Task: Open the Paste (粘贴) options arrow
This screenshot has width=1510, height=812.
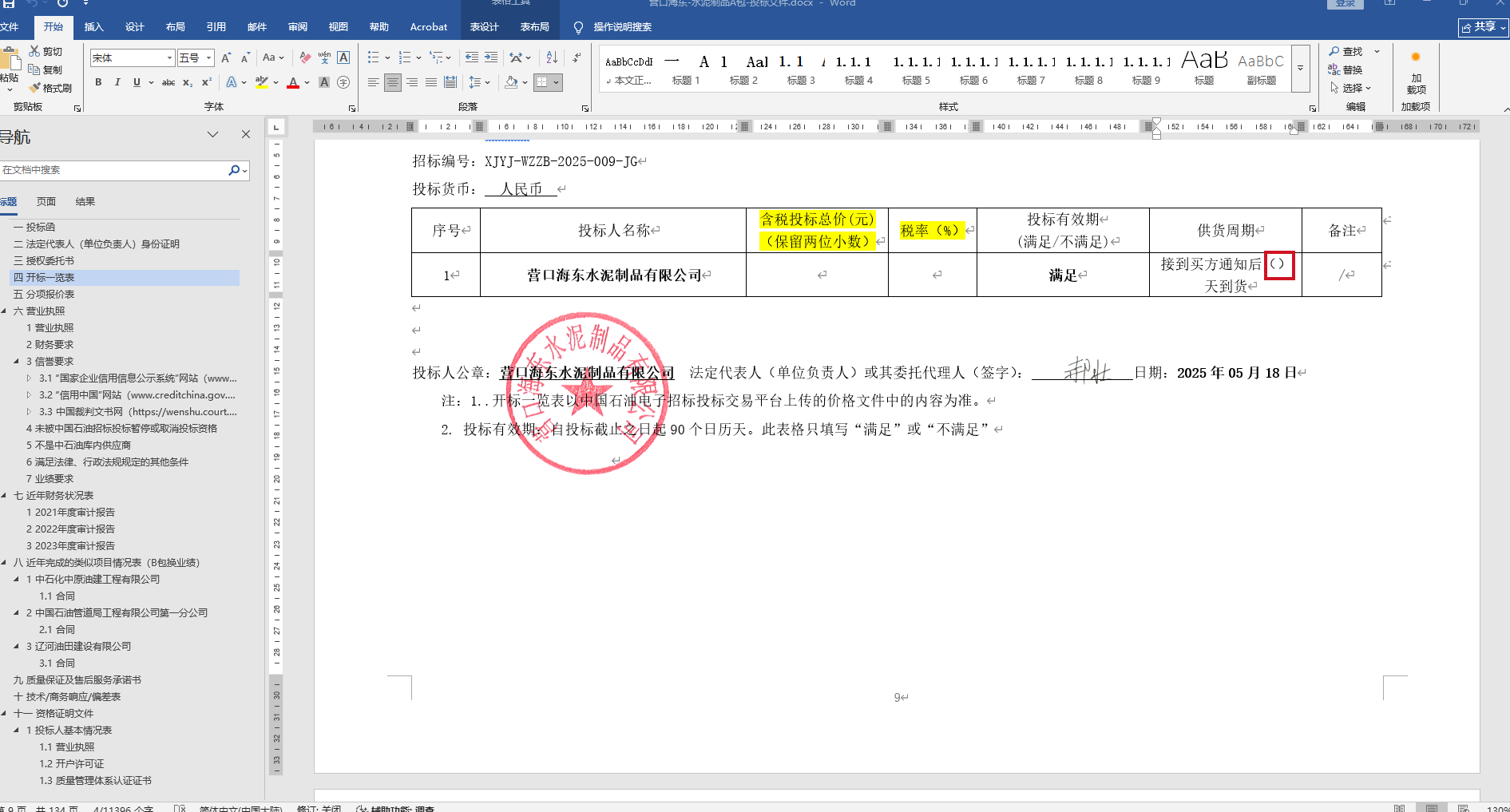Action: coord(9,89)
